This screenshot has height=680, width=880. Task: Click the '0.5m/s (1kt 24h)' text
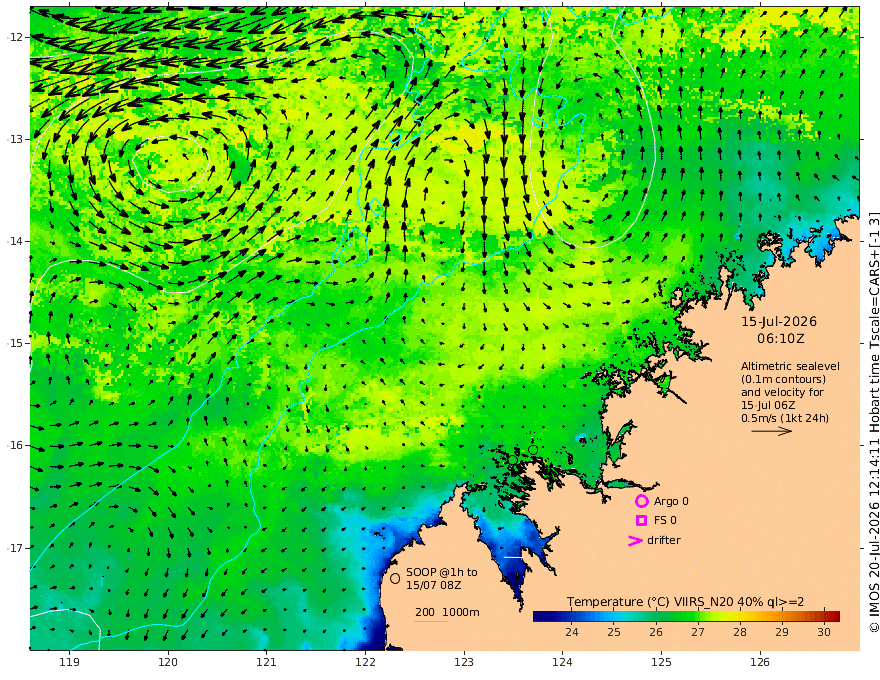[x=785, y=418]
